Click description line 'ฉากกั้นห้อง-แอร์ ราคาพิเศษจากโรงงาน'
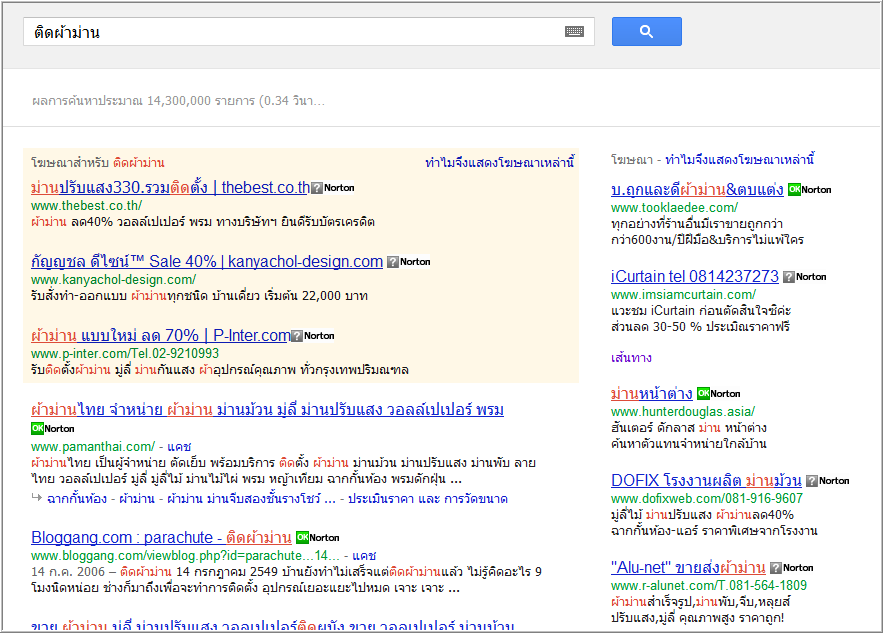883x633 pixels. [714, 531]
